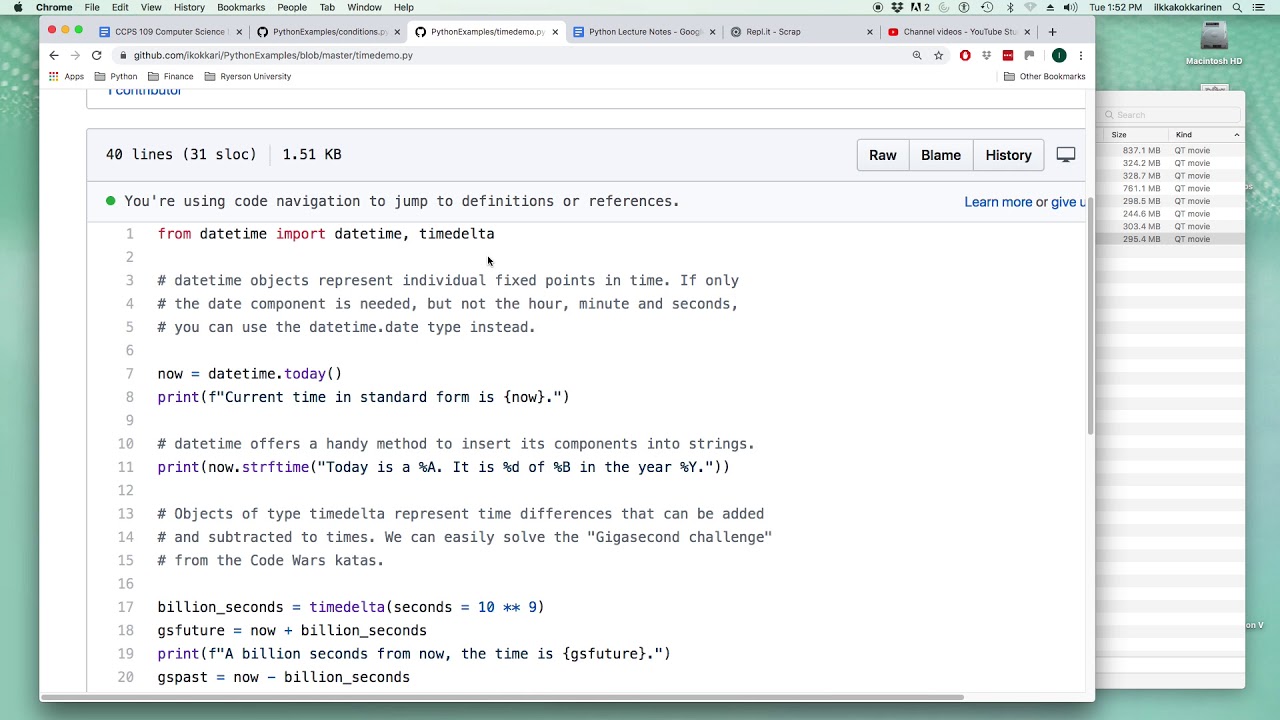Open Time Machine menu bar icon
The height and width of the screenshot is (720, 1280).
coord(987,7)
